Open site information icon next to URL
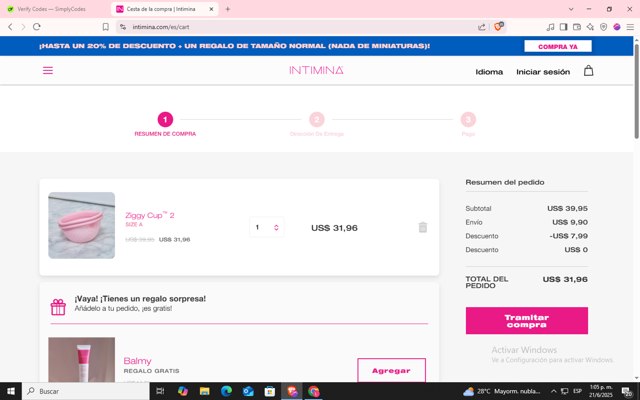Image resolution: width=640 pixels, height=400 pixels. tap(123, 27)
